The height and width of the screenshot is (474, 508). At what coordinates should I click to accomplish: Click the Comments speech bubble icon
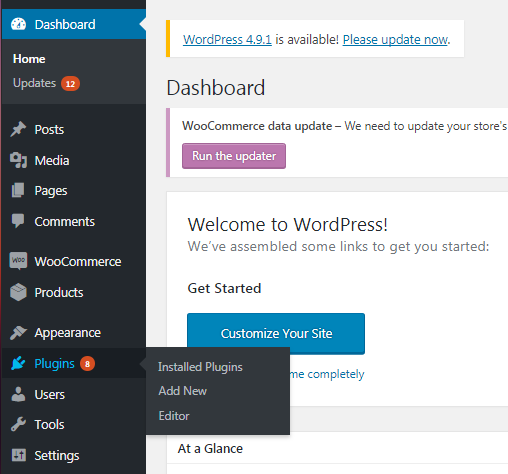click(18, 221)
